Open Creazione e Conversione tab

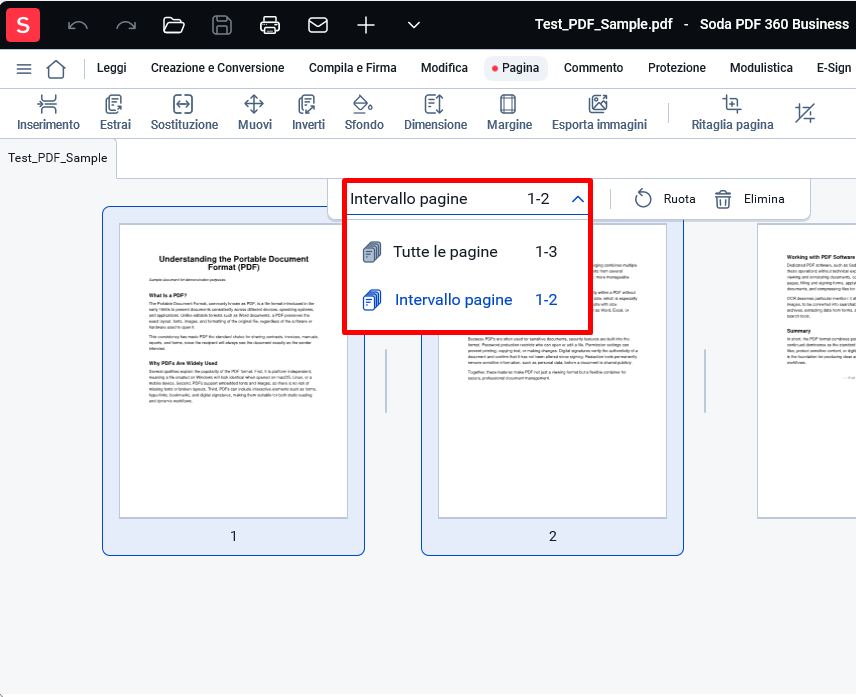[217, 68]
